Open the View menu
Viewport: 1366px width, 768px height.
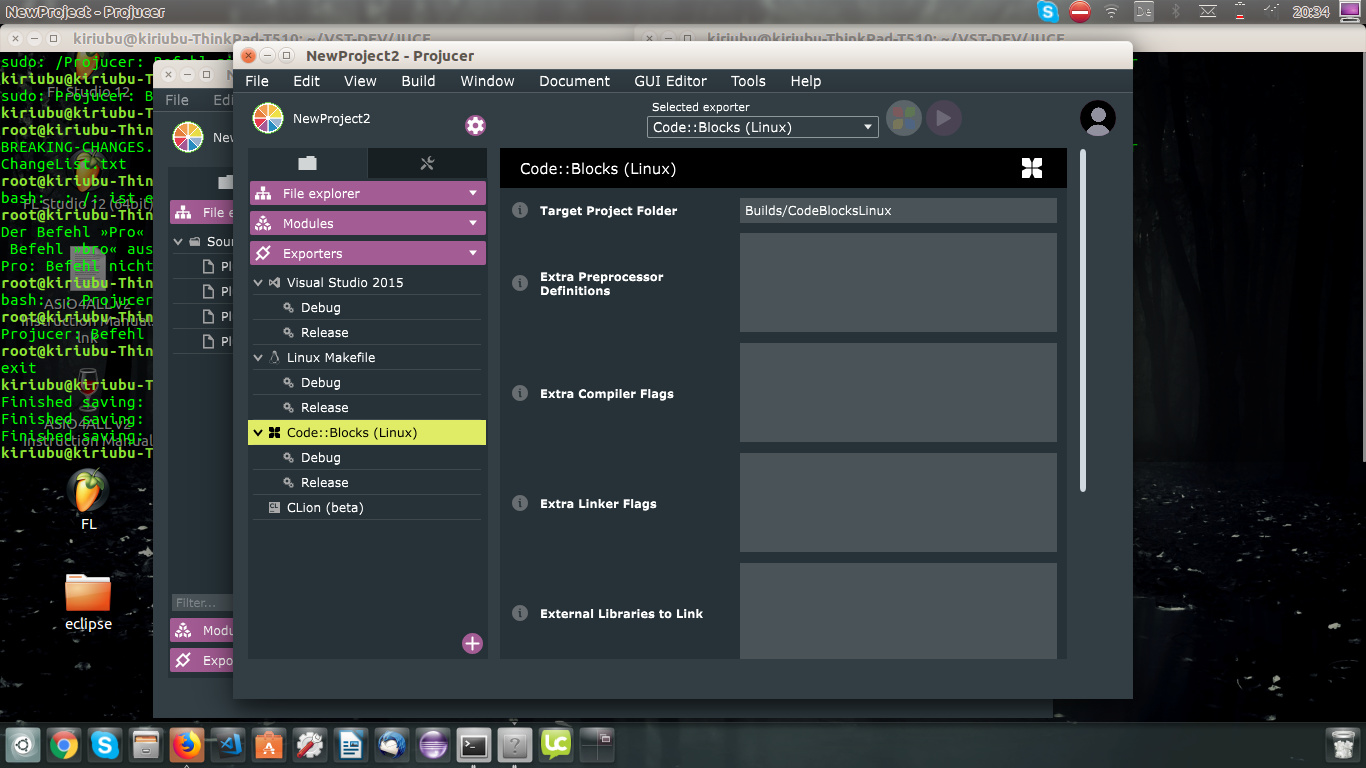tap(360, 81)
